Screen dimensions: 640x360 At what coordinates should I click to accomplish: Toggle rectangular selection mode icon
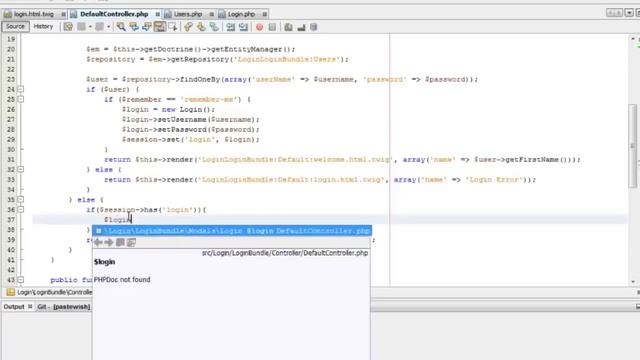pos(173,27)
